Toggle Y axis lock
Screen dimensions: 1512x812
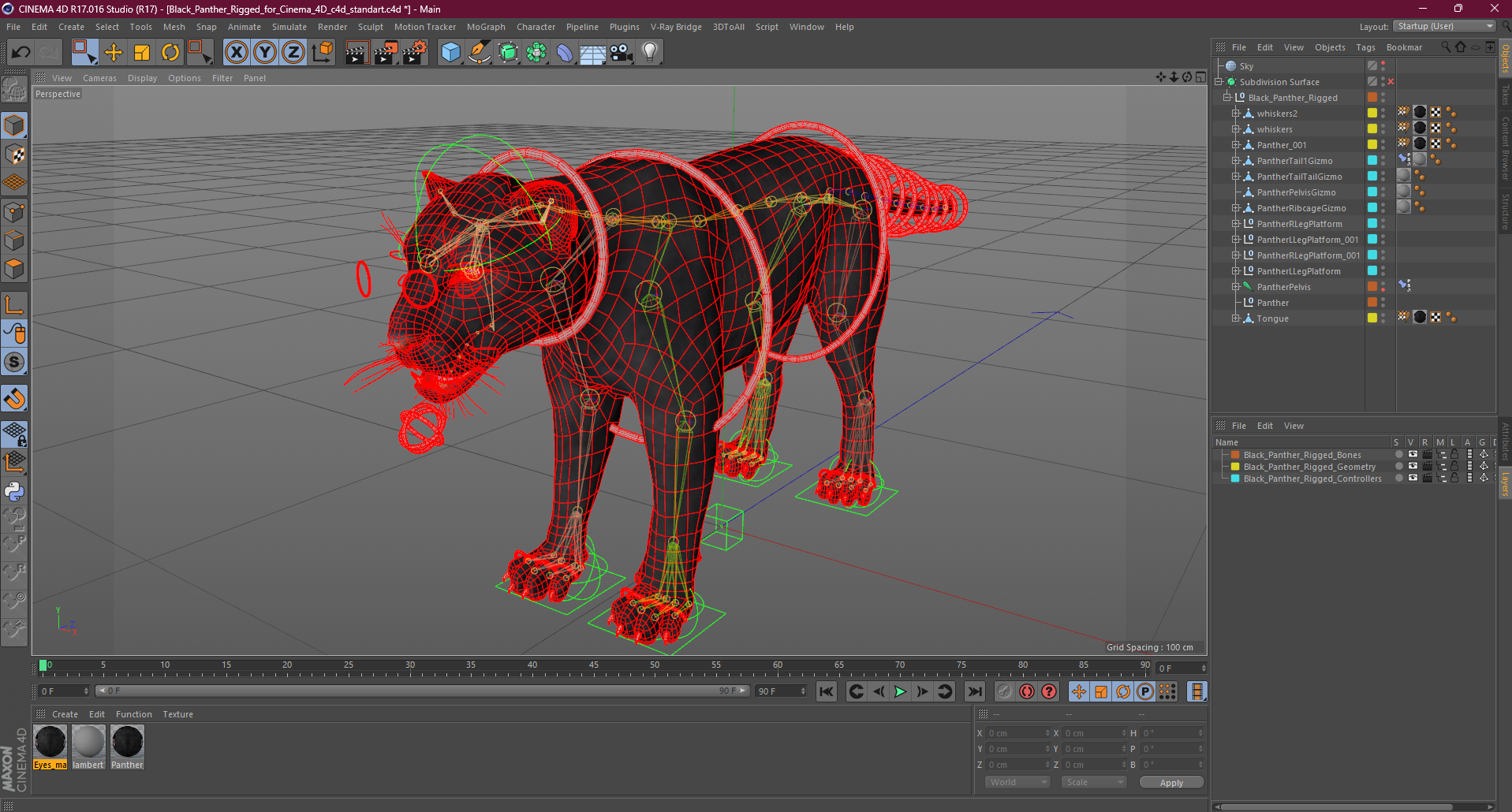tap(265, 53)
